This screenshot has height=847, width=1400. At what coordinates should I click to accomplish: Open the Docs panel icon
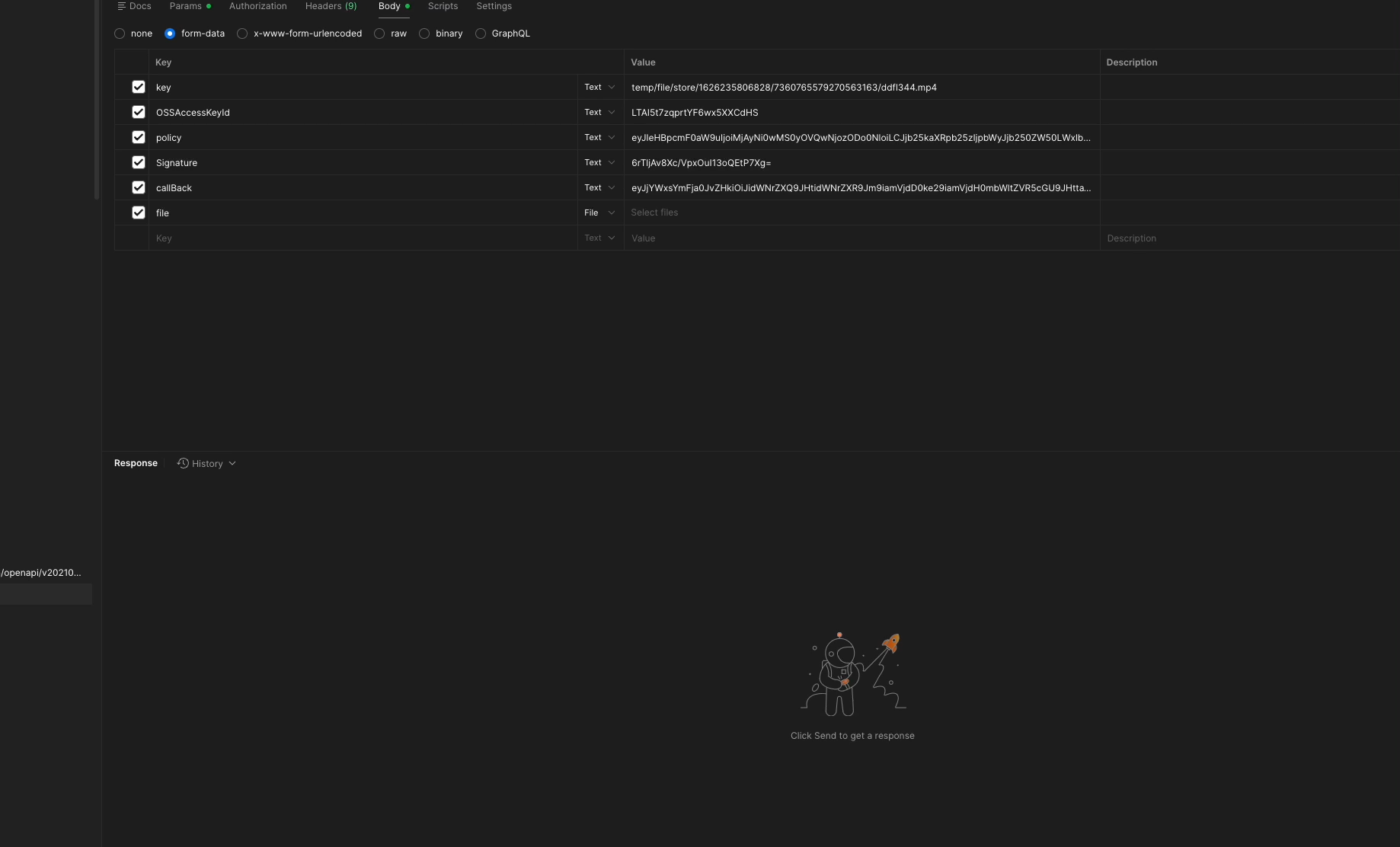pyautogui.click(x=121, y=6)
